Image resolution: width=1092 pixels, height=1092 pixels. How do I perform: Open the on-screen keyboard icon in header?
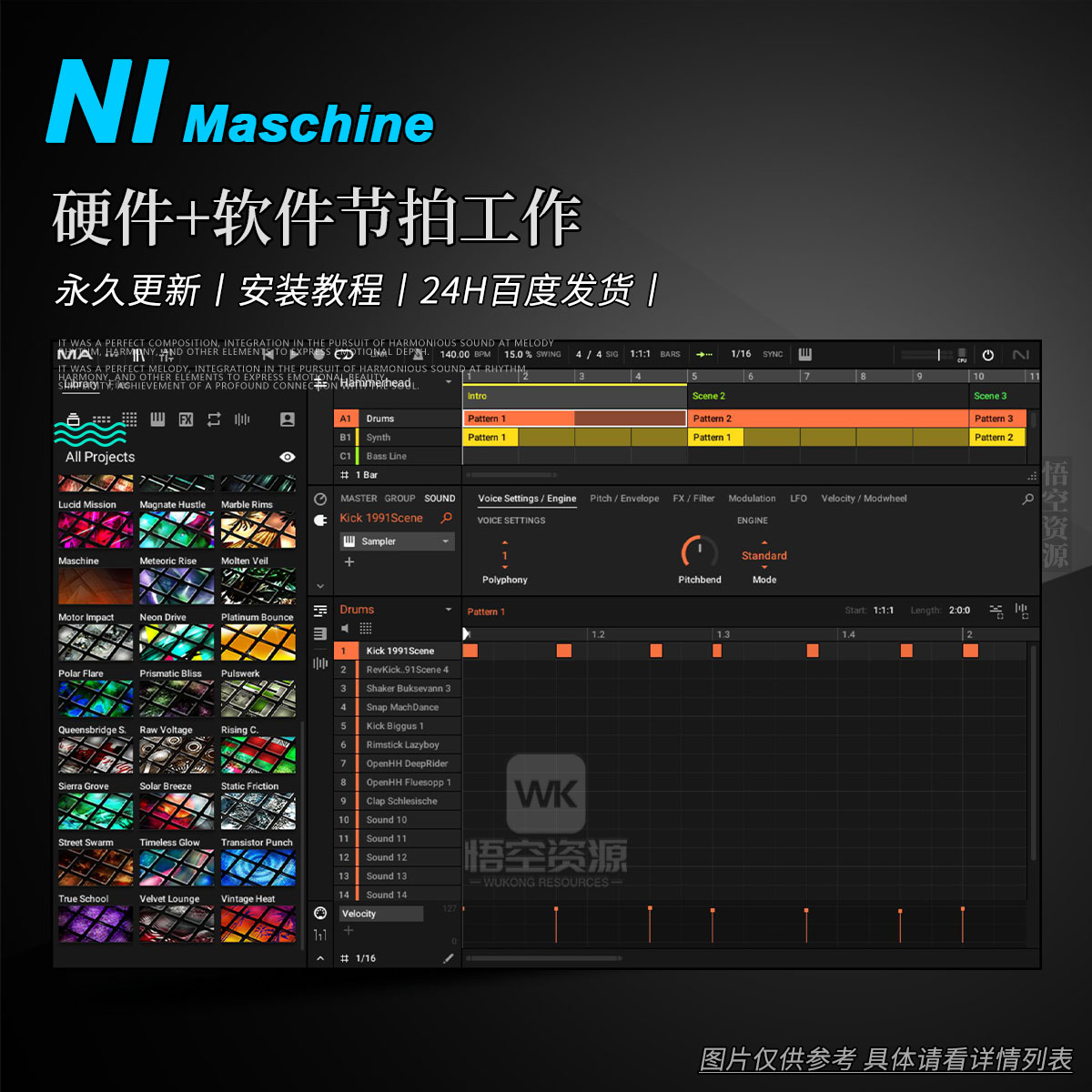click(804, 354)
